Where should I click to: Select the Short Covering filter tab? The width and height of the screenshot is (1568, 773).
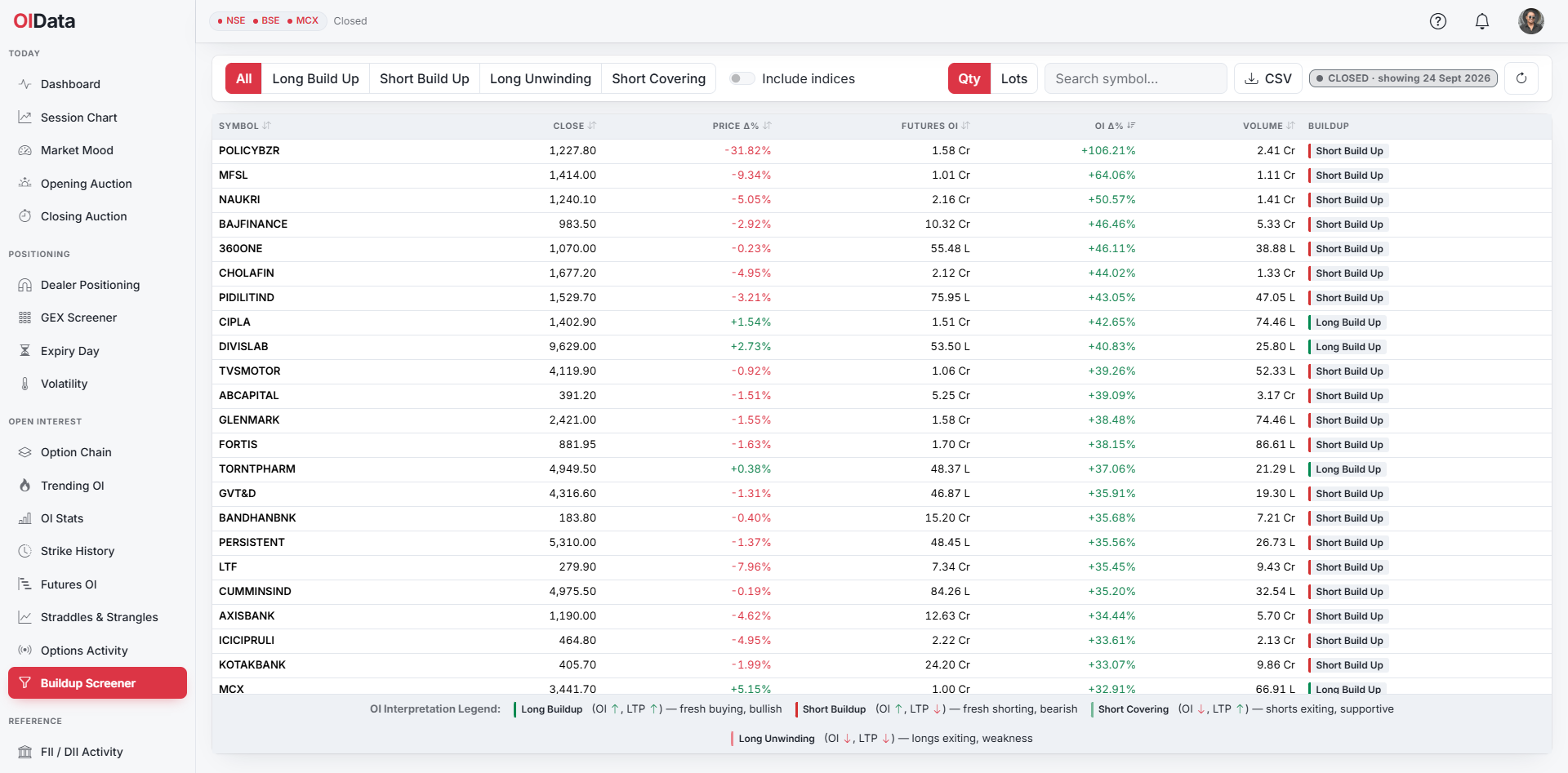click(659, 78)
